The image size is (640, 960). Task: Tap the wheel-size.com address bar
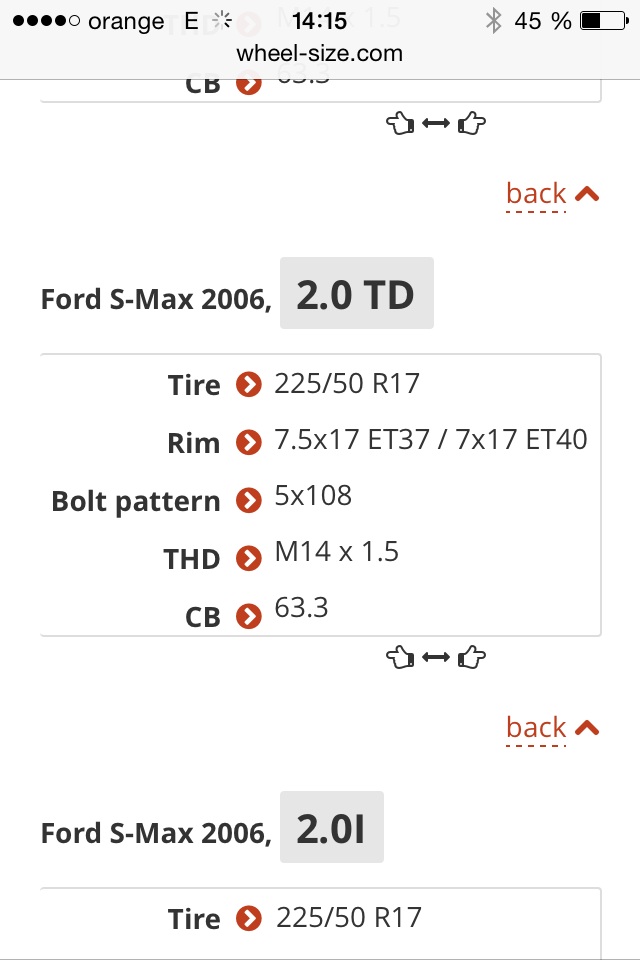(320, 53)
